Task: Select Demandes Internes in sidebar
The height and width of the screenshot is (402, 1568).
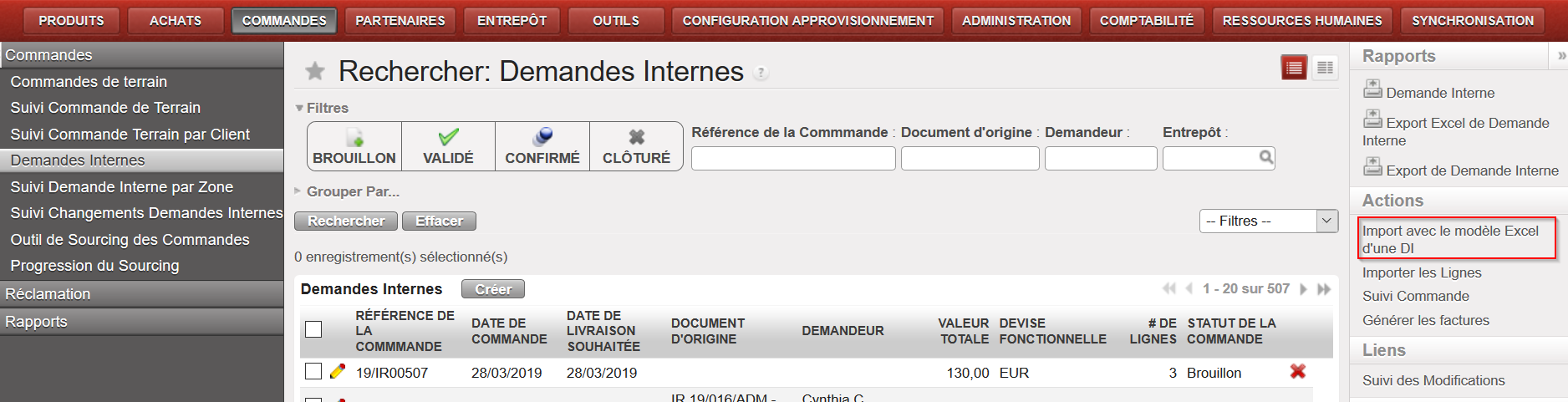Action: [x=142, y=160]
